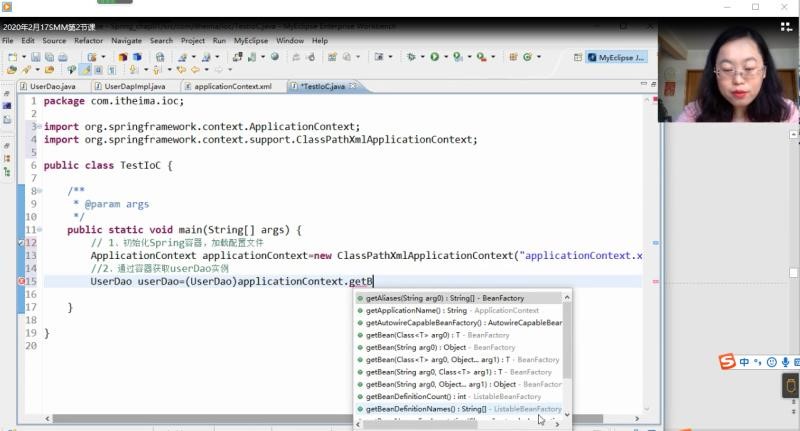Click the External Tools run icon
800x431 pixels.
point(481,57)
